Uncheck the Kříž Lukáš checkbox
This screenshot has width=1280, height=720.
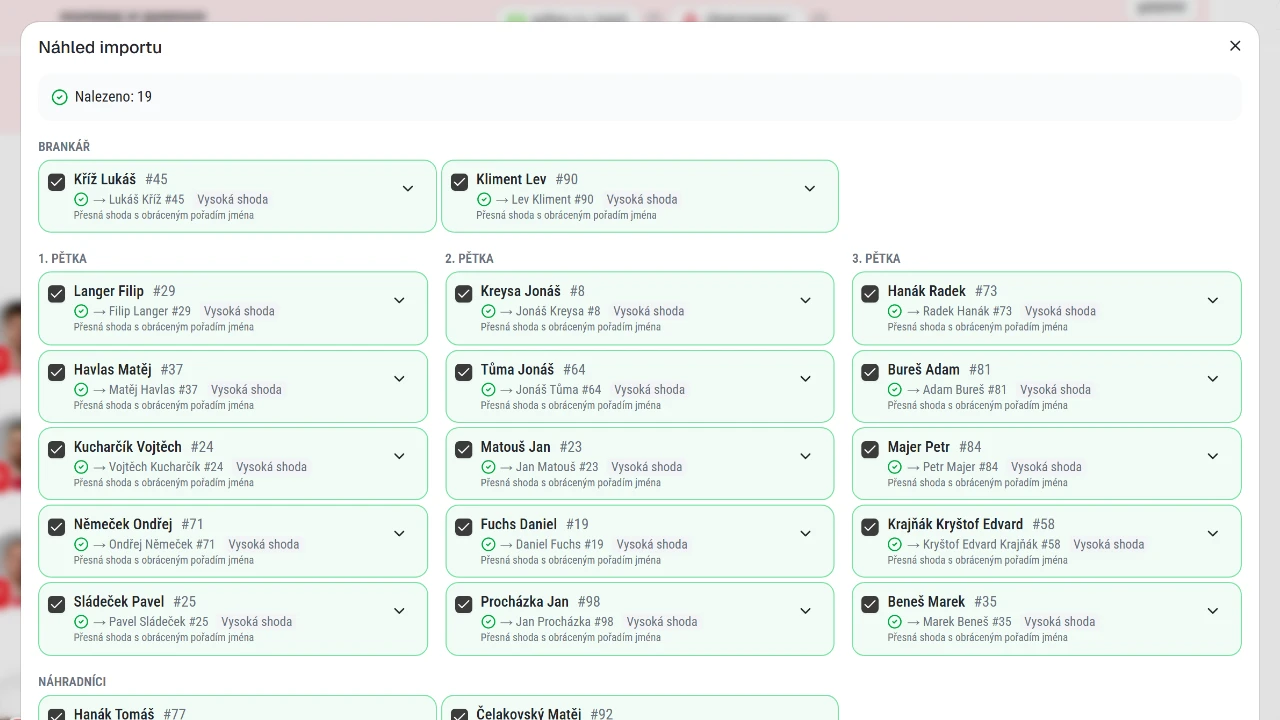pyautogui.click(x=57, y=182)
